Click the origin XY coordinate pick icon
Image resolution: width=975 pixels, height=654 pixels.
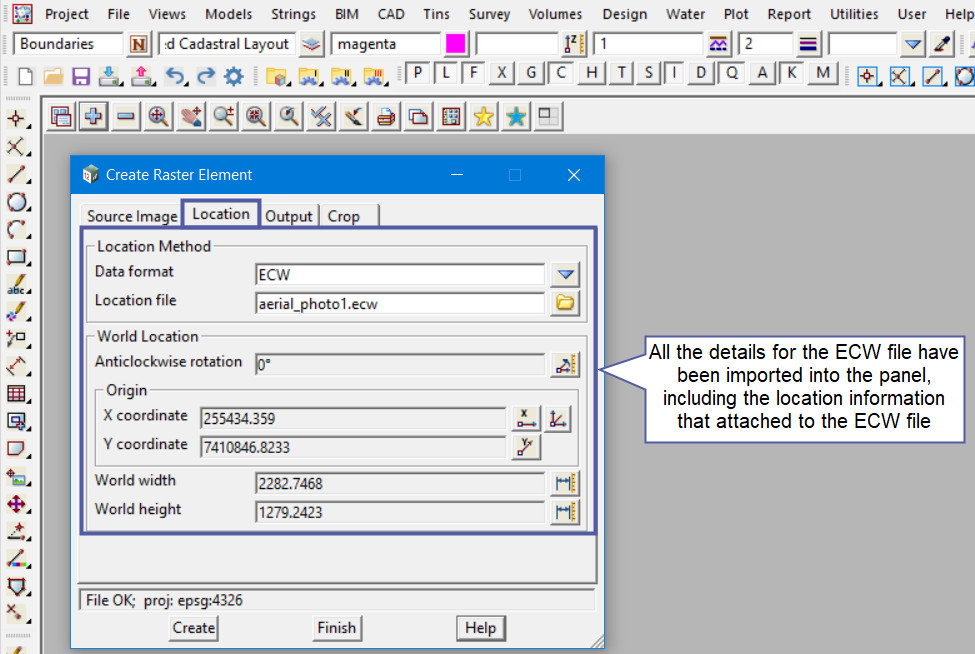coord(558,419)
